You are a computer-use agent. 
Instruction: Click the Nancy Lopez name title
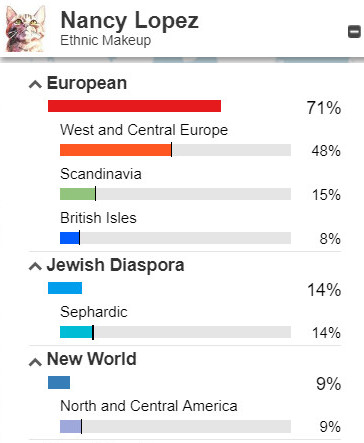click(x=130, y=21)
